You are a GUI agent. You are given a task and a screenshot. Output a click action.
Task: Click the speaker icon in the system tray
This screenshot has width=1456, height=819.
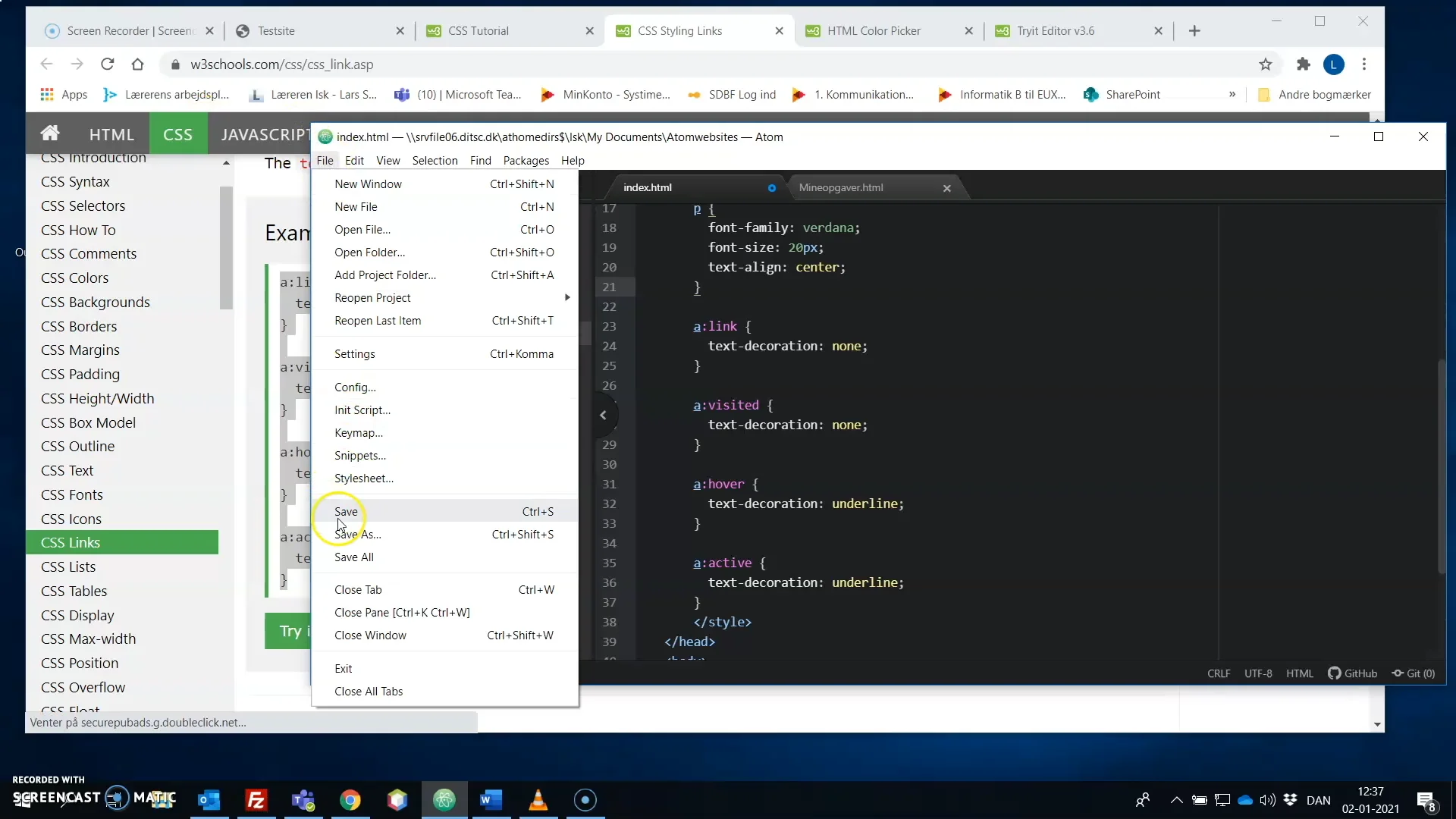(x=1269, y=800)
